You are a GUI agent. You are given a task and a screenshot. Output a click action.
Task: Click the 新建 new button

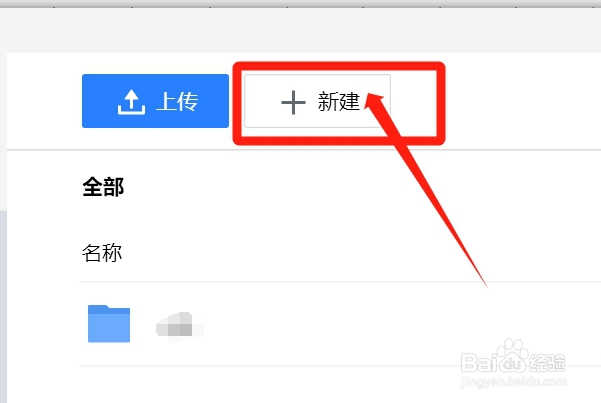(x=317, y=101)
